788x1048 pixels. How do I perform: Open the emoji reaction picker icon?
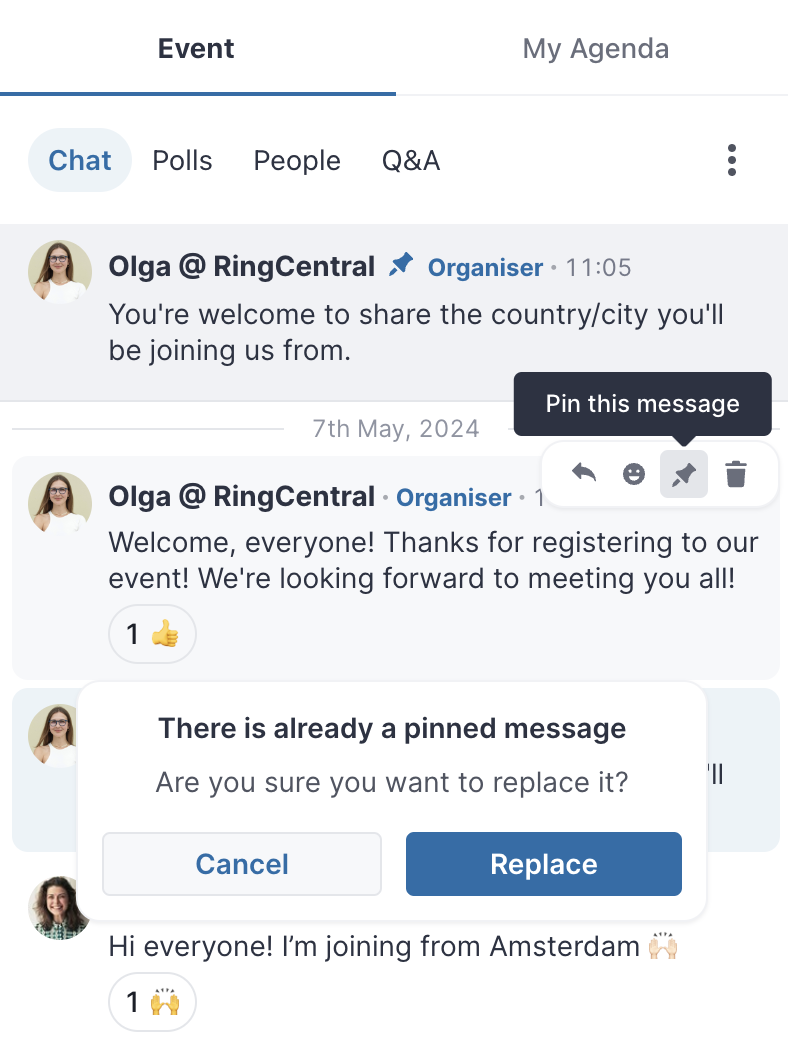634,474
